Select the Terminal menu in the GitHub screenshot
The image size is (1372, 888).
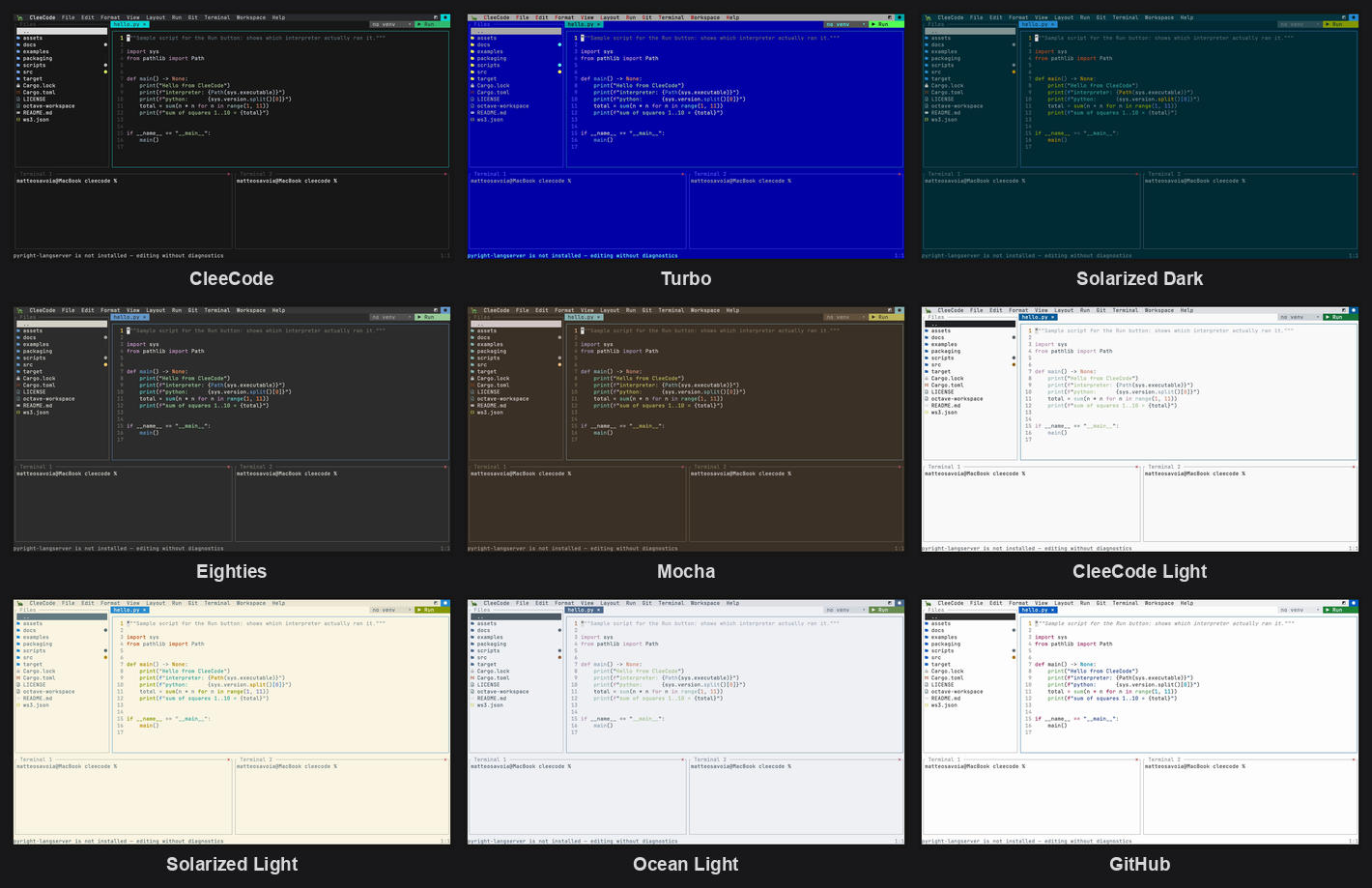click(x=1126, y=603)
